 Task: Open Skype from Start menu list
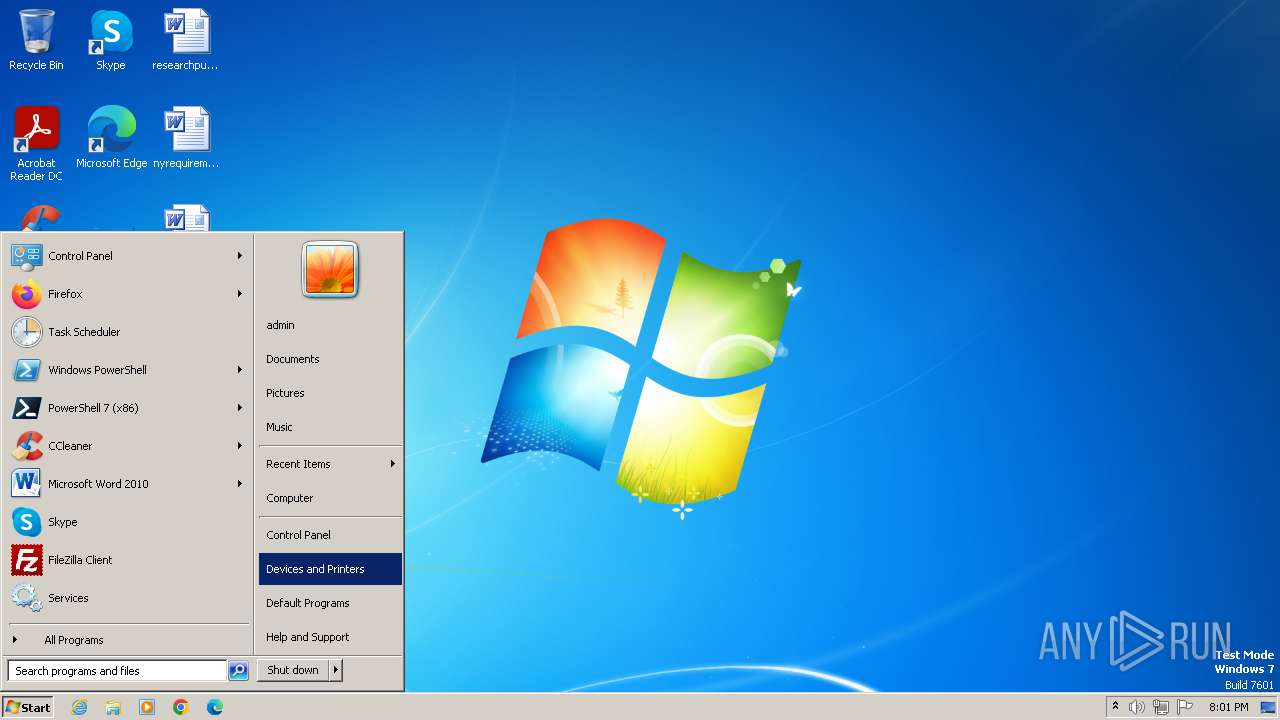coord(128,522)
